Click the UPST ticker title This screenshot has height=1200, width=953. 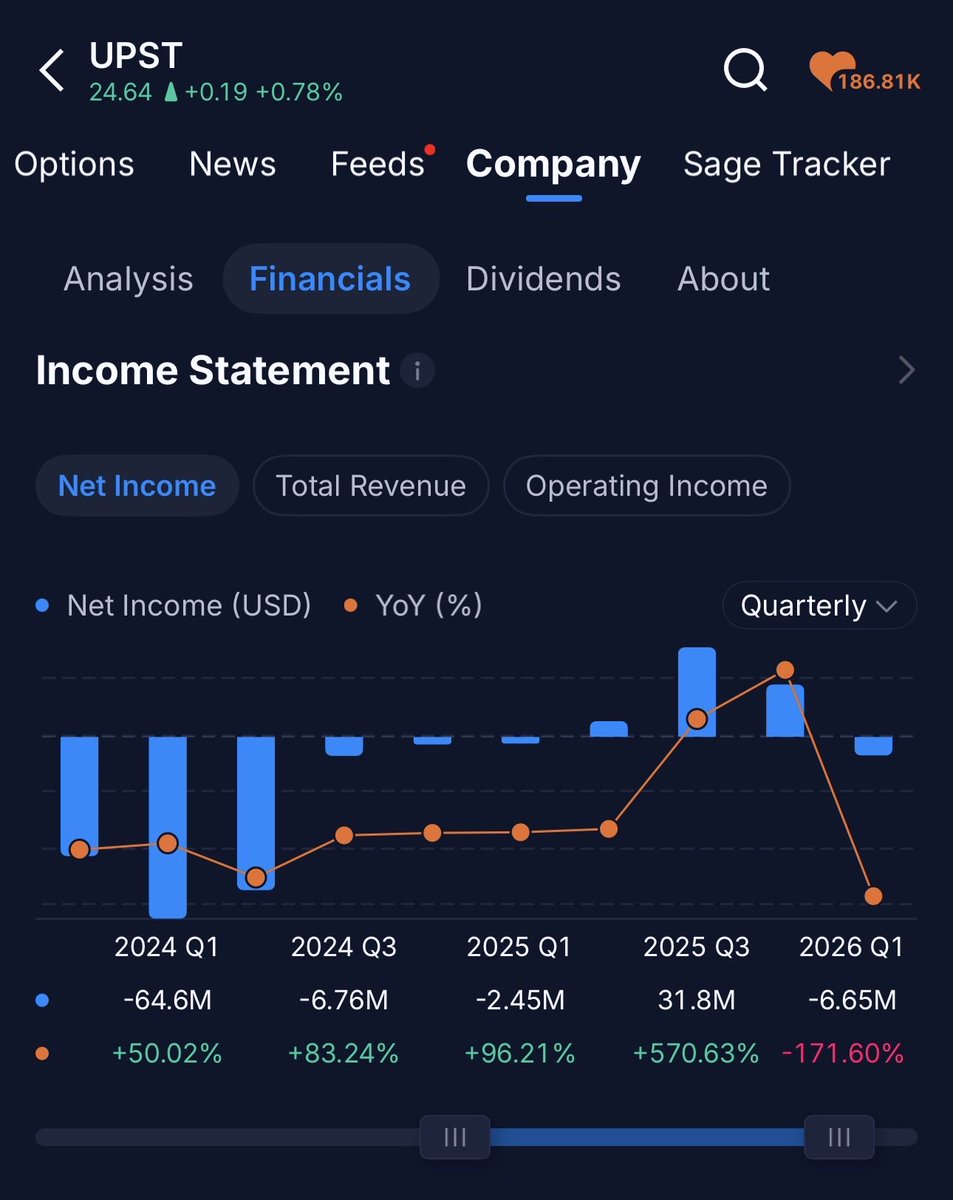click(x=136, y=55)
